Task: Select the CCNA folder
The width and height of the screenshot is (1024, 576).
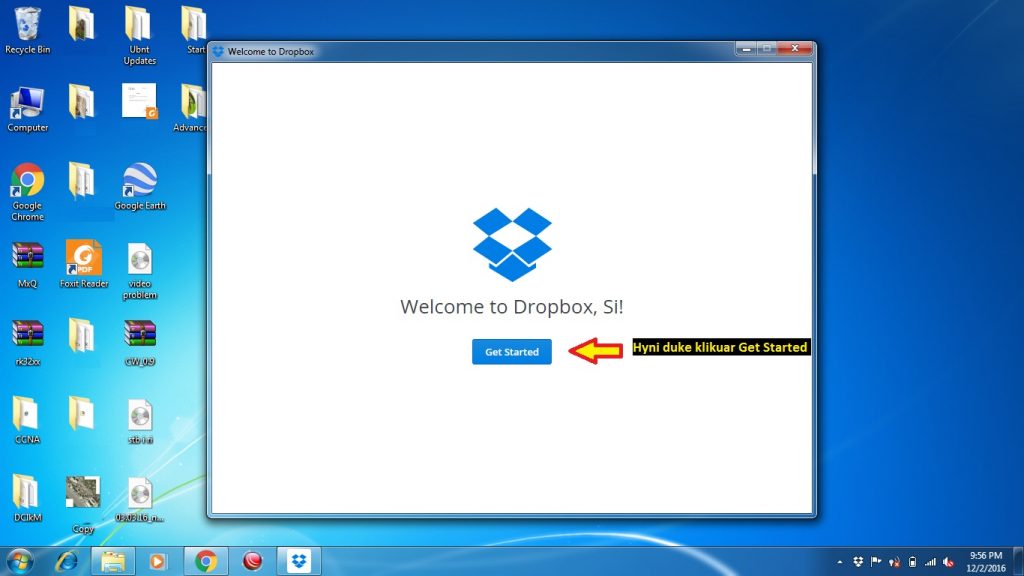Action: point(27,421)
